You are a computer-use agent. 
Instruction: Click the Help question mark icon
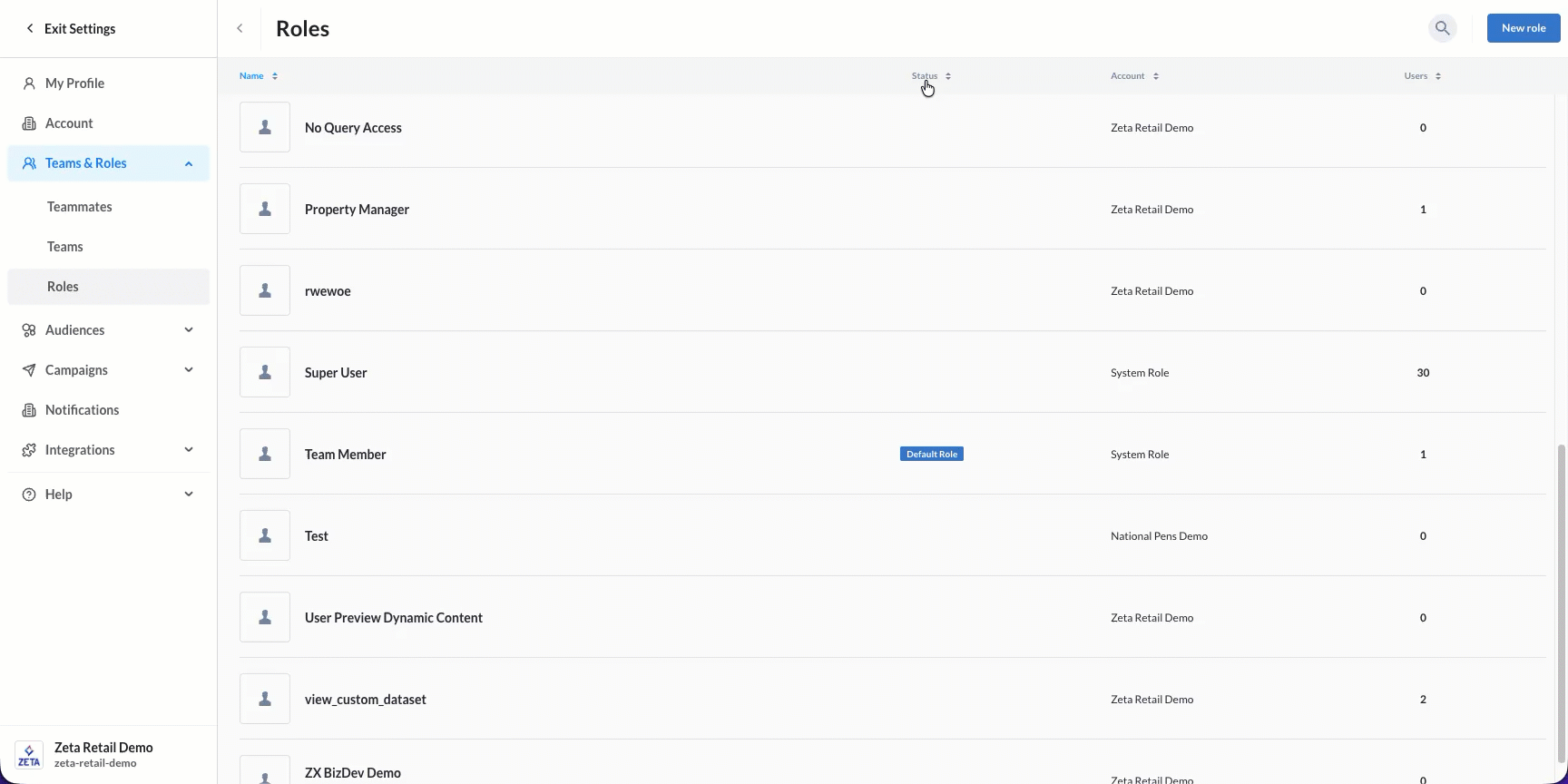(x=29, y=495)
